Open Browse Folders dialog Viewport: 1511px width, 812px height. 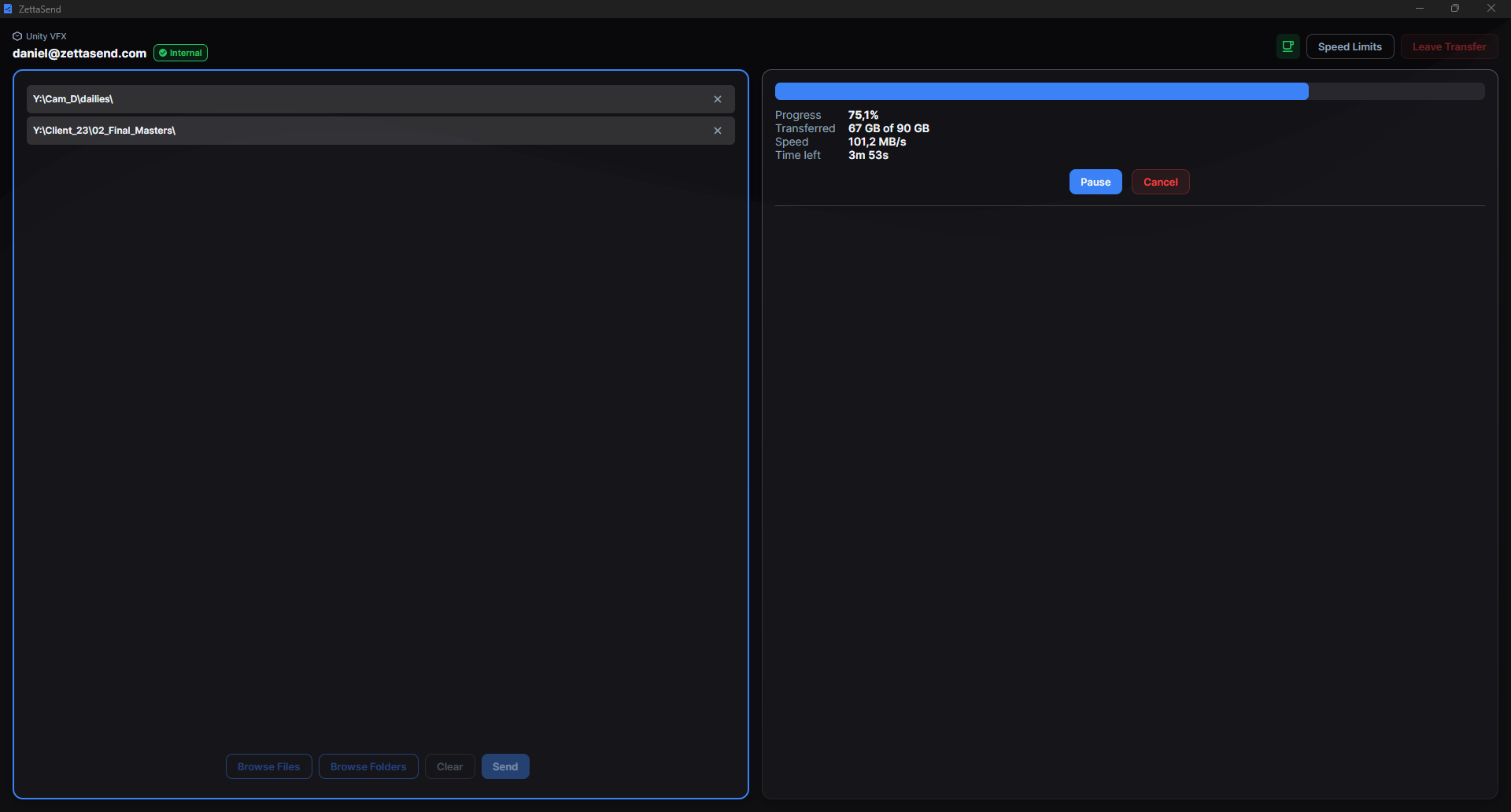coord(368,766)
